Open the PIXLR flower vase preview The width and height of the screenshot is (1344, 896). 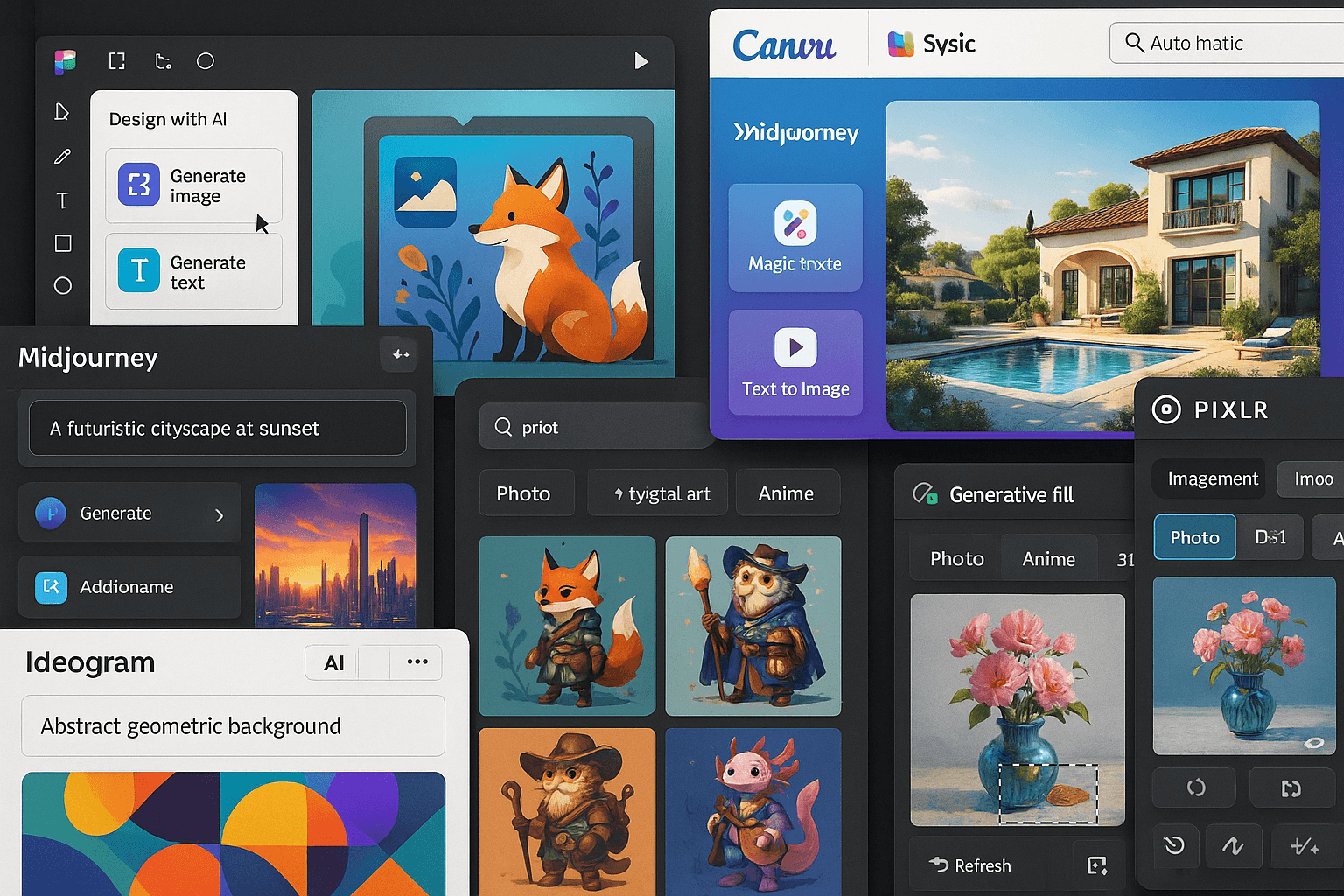(1244, 666)
